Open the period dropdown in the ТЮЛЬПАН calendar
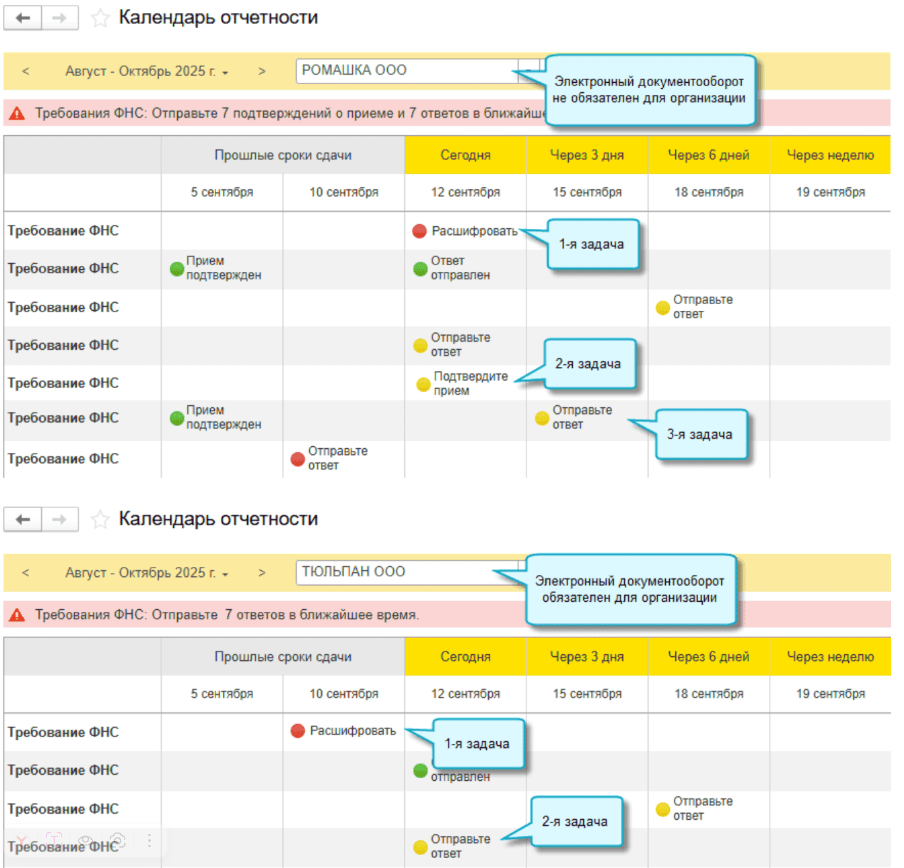Image resolution: width=904 pixels, height=868 pixels. [x=147, y=573]
